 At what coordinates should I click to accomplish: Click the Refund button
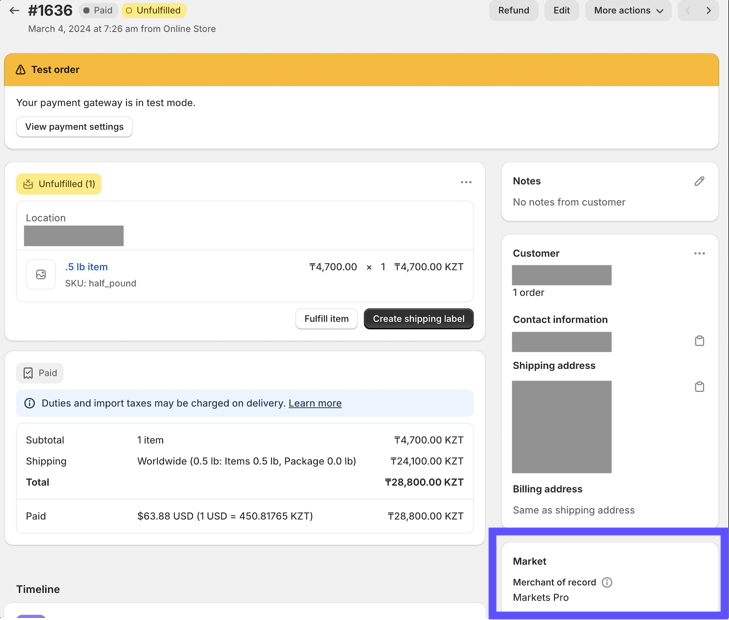pyautogui.click(x=513, y=10)
